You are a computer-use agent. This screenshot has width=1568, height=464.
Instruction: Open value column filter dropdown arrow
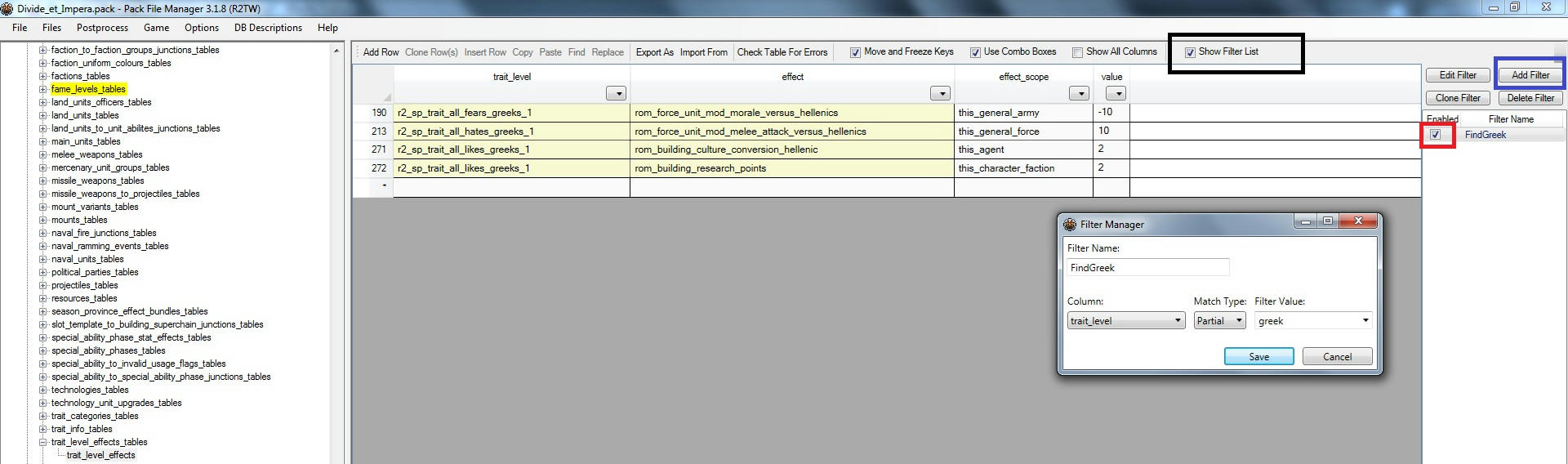1116,94
